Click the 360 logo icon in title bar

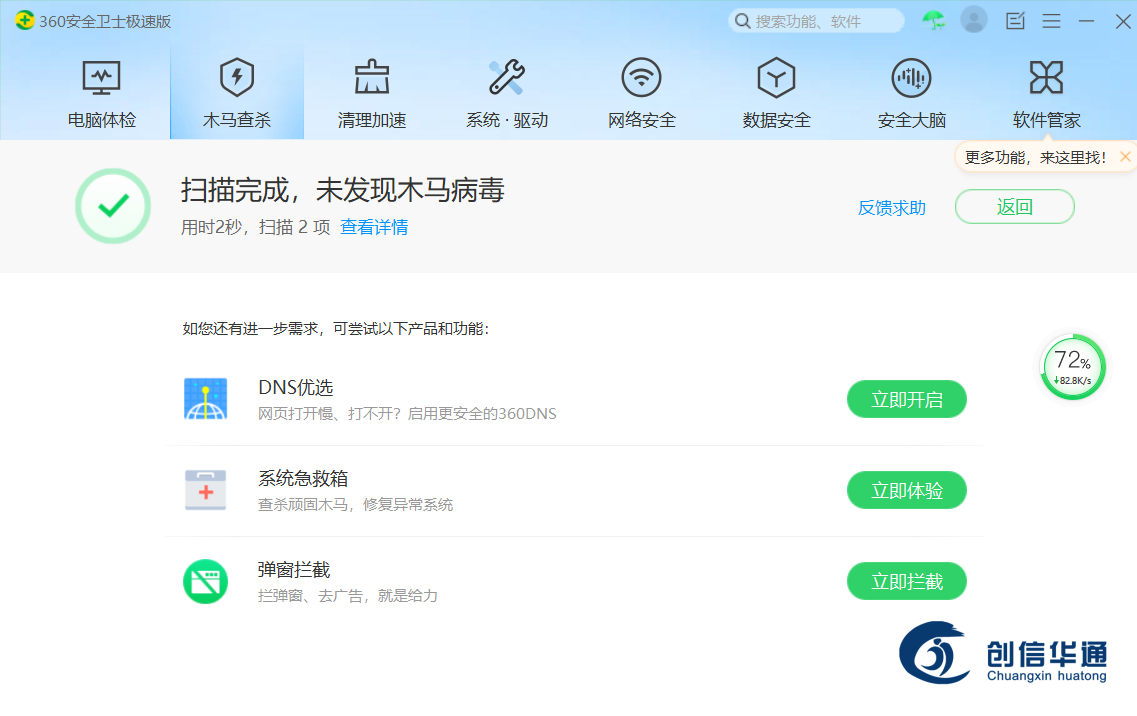pyautogui.click(x=25, y=20)
